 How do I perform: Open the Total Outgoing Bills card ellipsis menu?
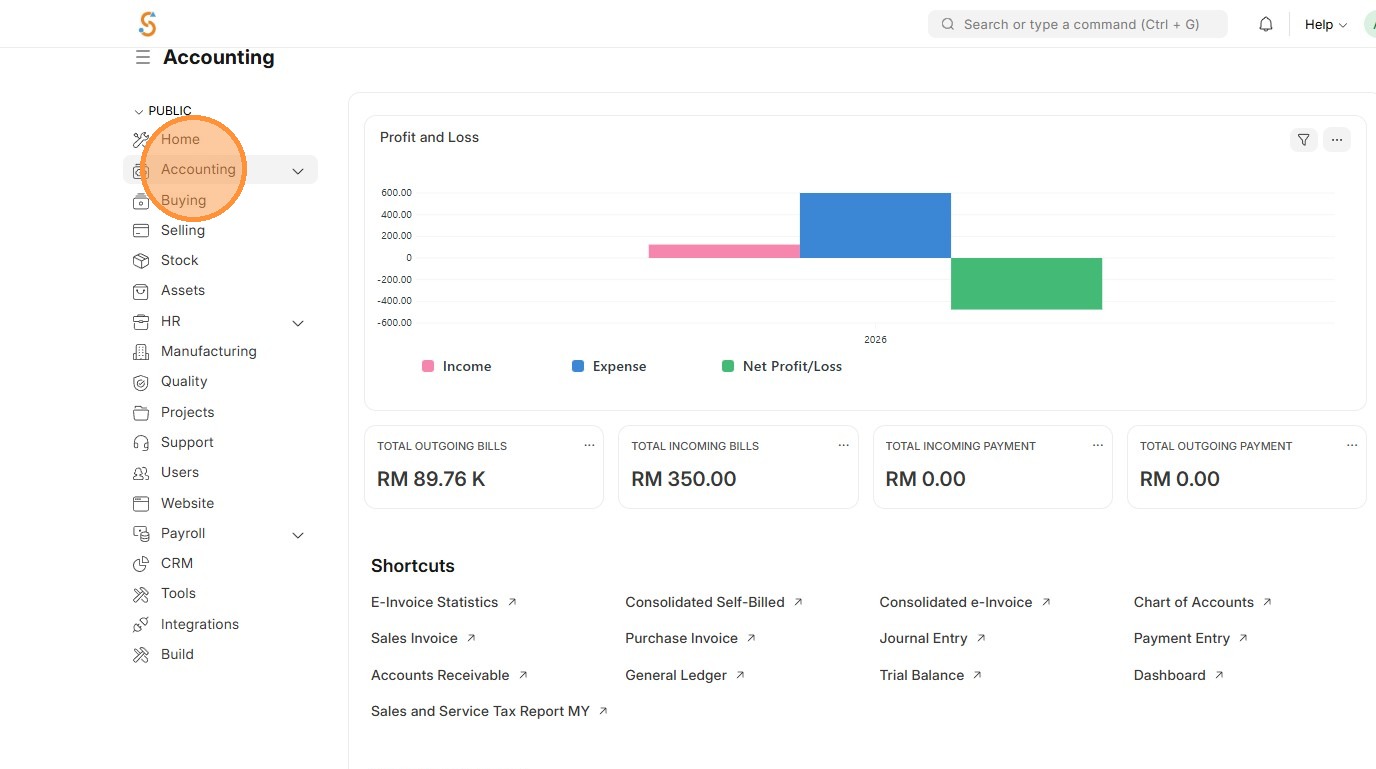(589, 446)
